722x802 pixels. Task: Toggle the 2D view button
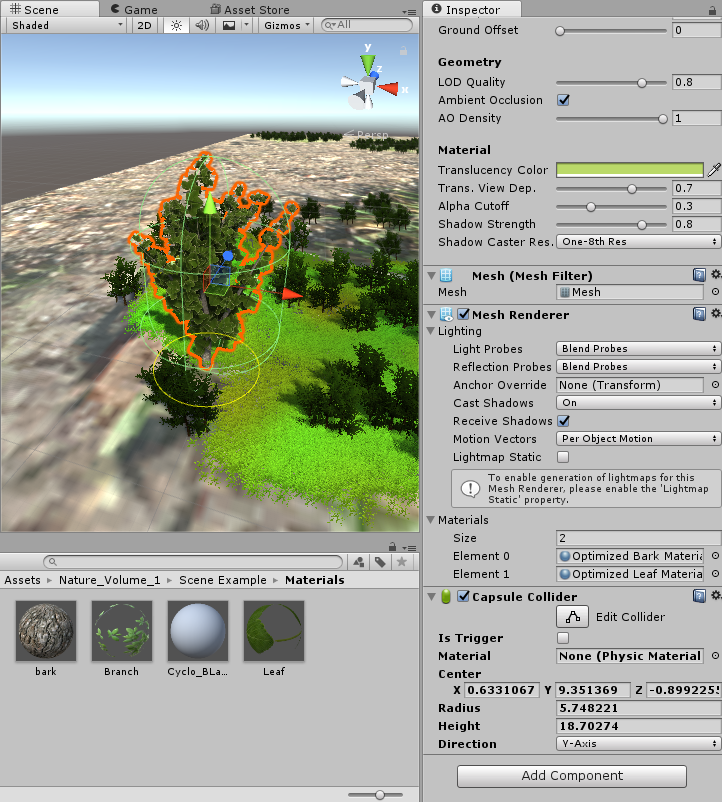(145, 25)
